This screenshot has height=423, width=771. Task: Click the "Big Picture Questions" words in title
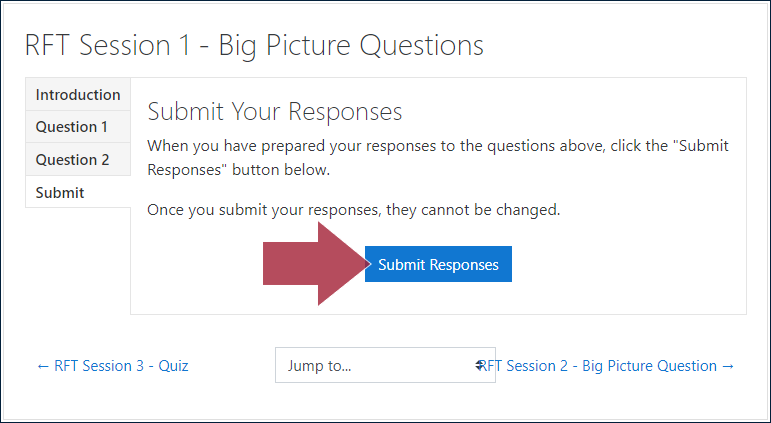[x=351, y=46]
